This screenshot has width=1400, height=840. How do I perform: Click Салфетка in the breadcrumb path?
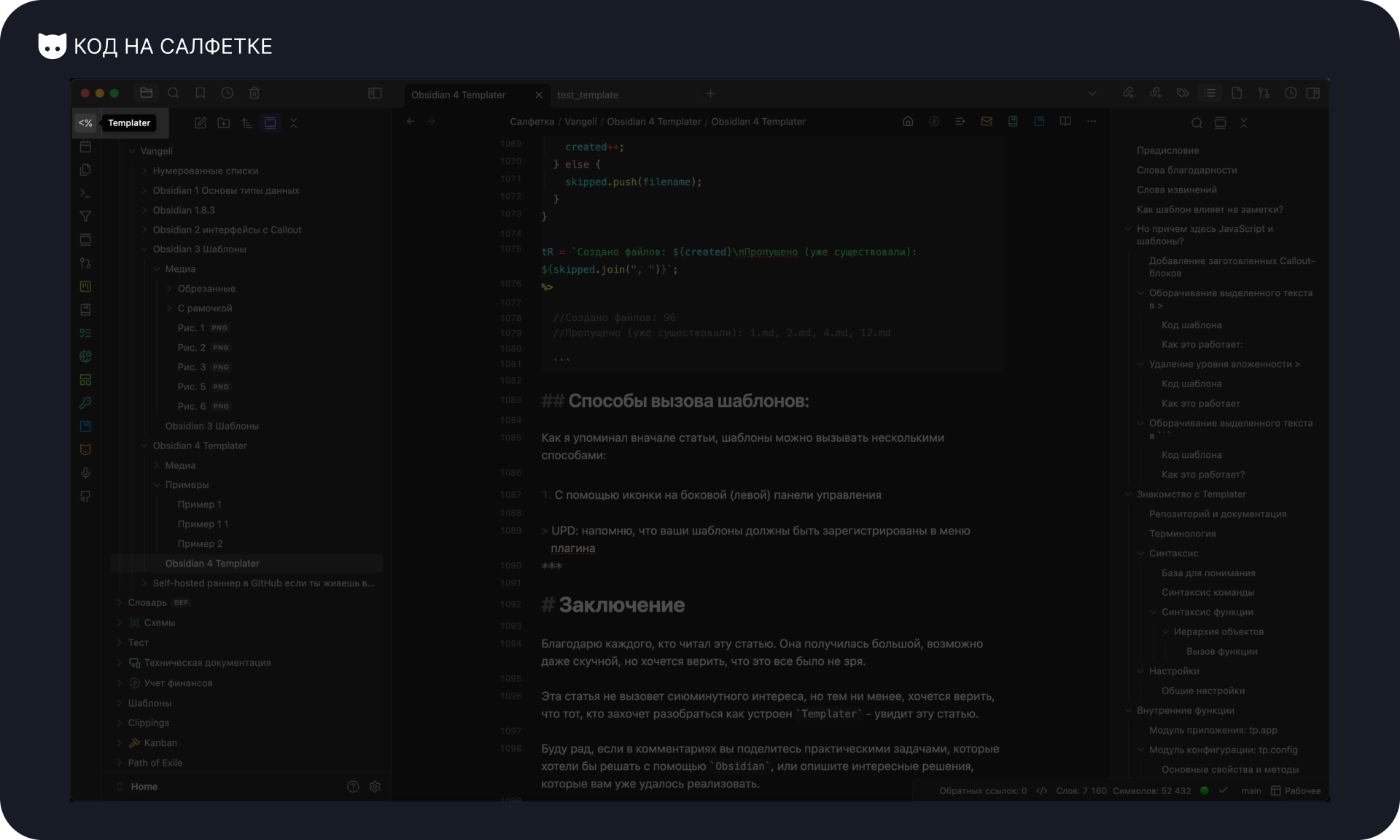point(532,122)
